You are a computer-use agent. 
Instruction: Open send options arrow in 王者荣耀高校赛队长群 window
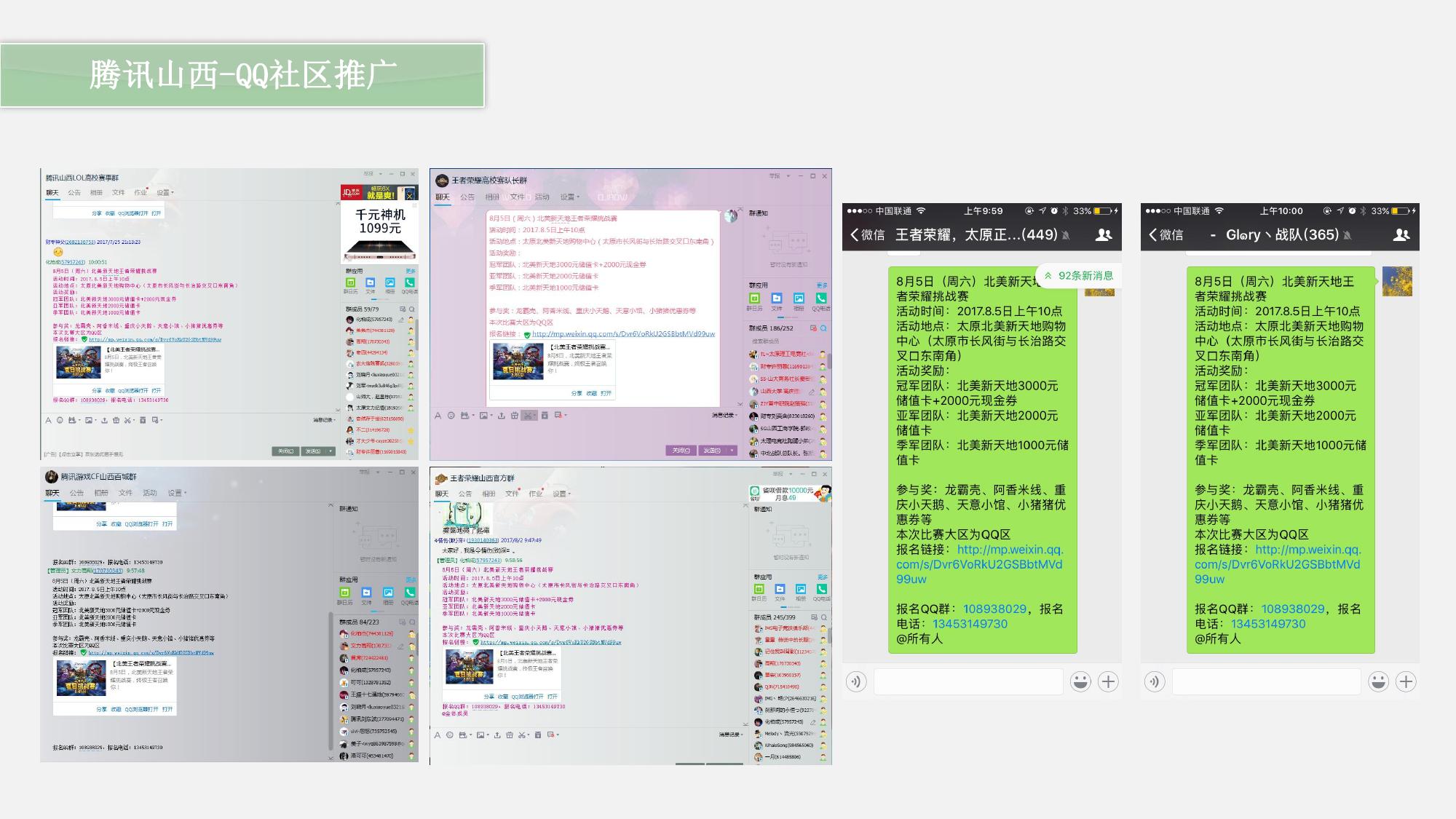tap(731, 451)
